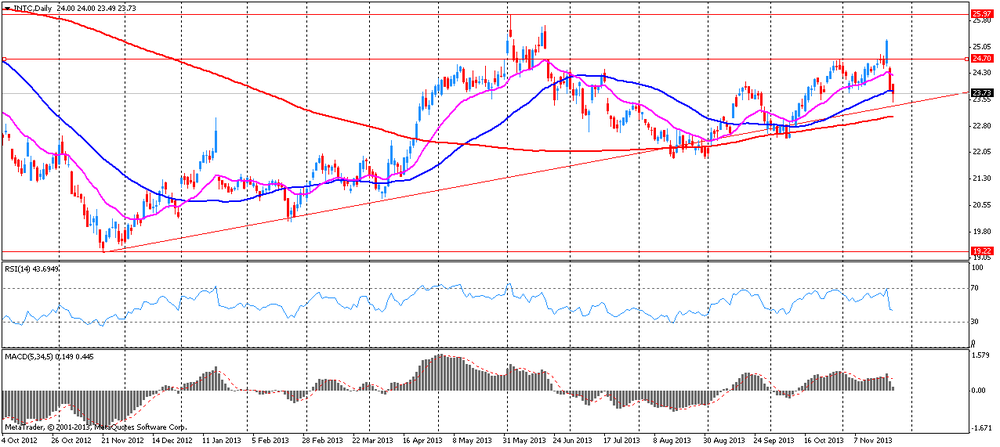This screenshot has width=1000, height=447.
Task: Select the 19.80 price axis label
Action: [x=980, y=231]
